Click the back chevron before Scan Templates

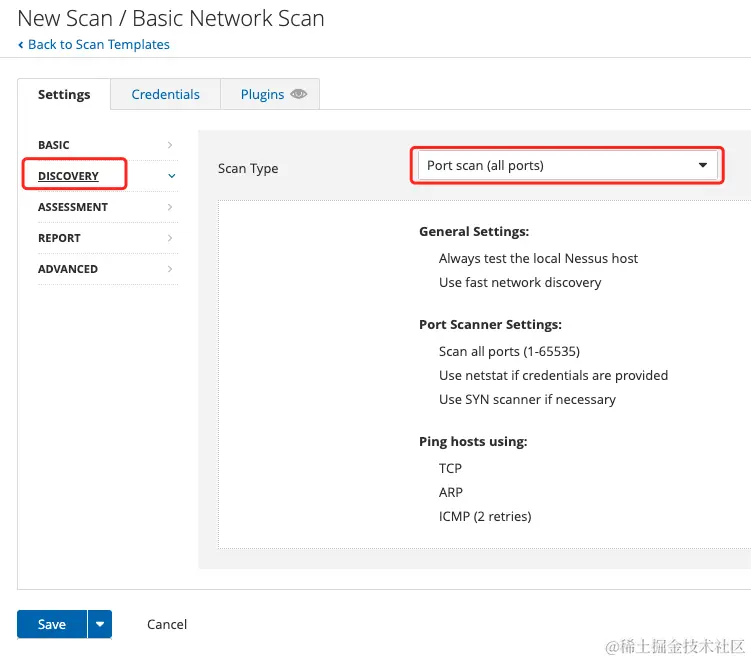click(21, 45)
